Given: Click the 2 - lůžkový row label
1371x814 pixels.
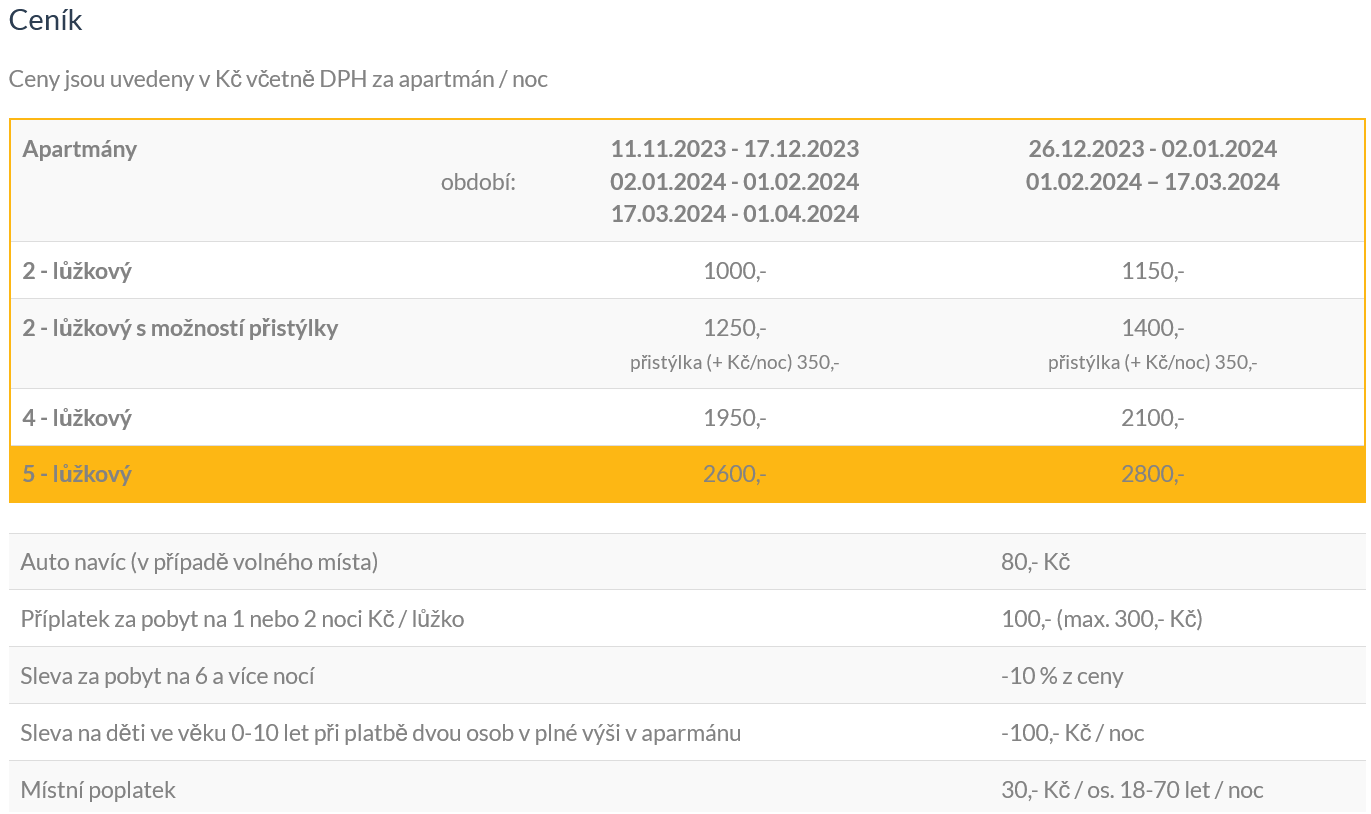Looking at the screenshot, I should pos(77,271).
